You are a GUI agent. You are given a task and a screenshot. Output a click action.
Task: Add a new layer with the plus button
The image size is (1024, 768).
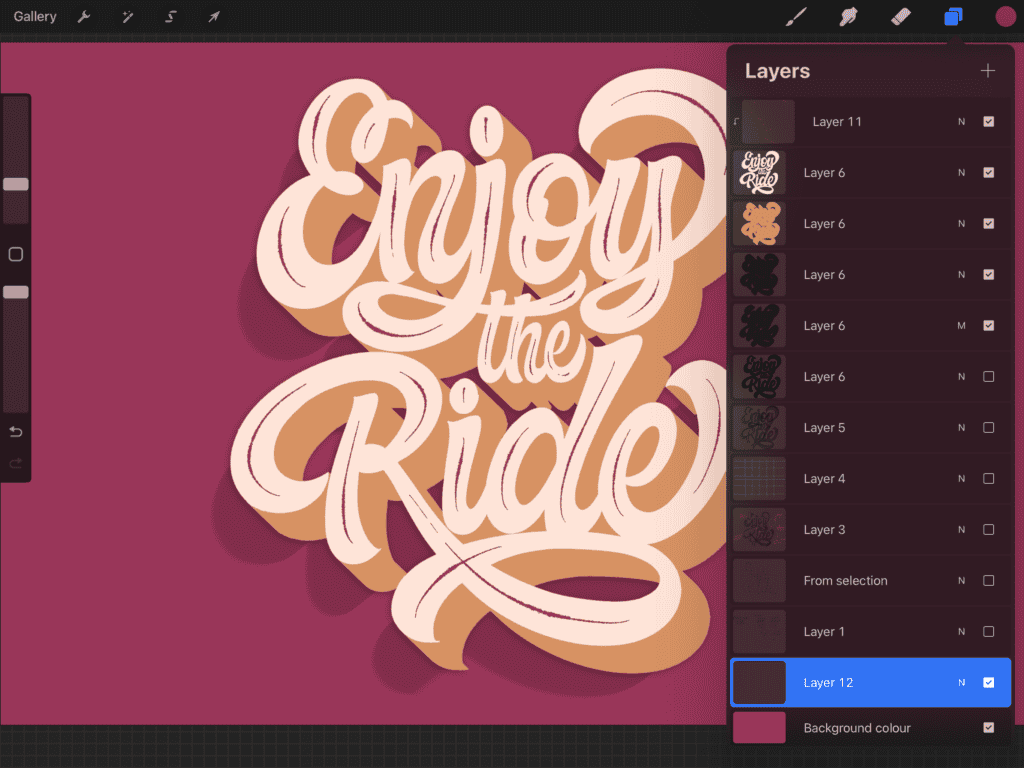click(987, 70)
